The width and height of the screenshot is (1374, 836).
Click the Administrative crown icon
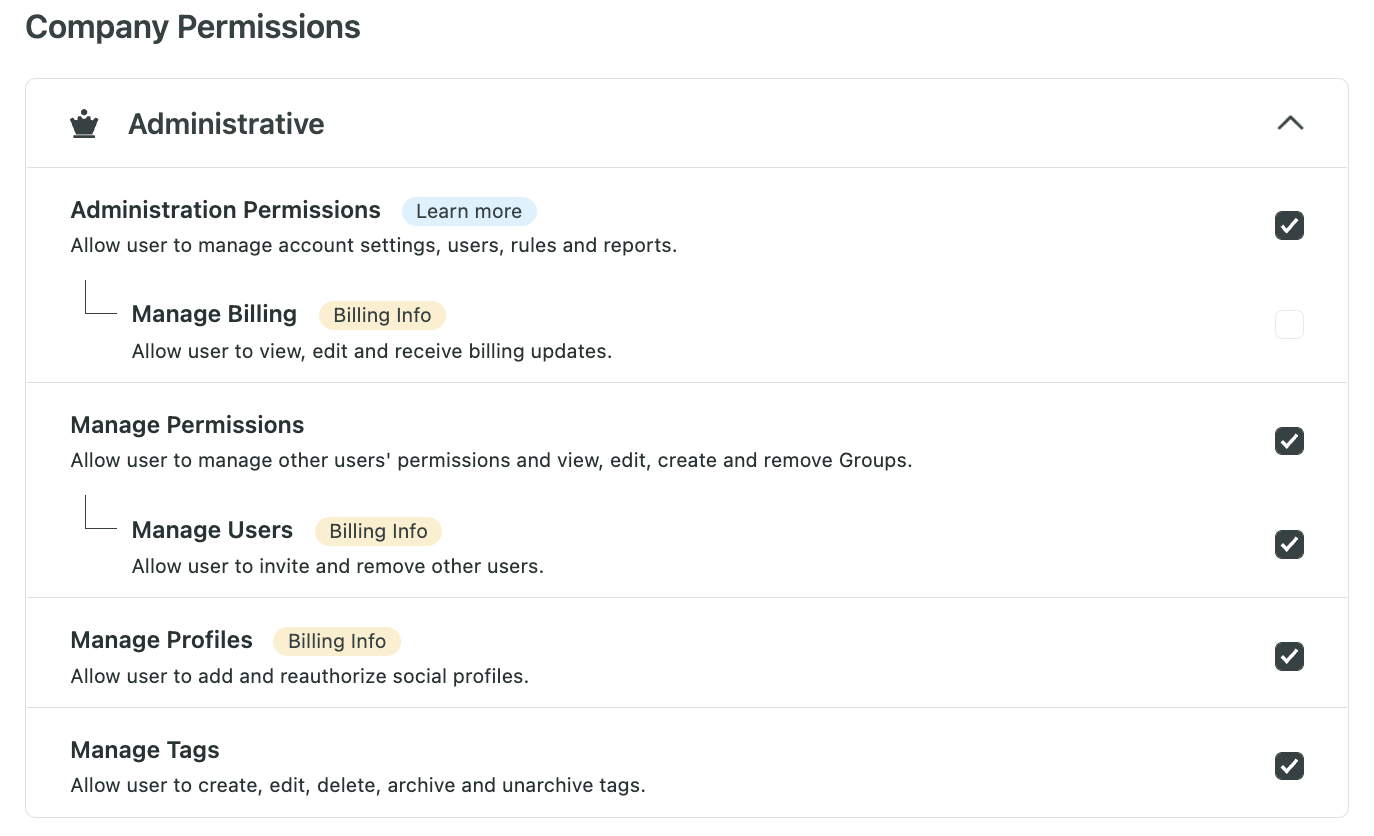(84, 125)
